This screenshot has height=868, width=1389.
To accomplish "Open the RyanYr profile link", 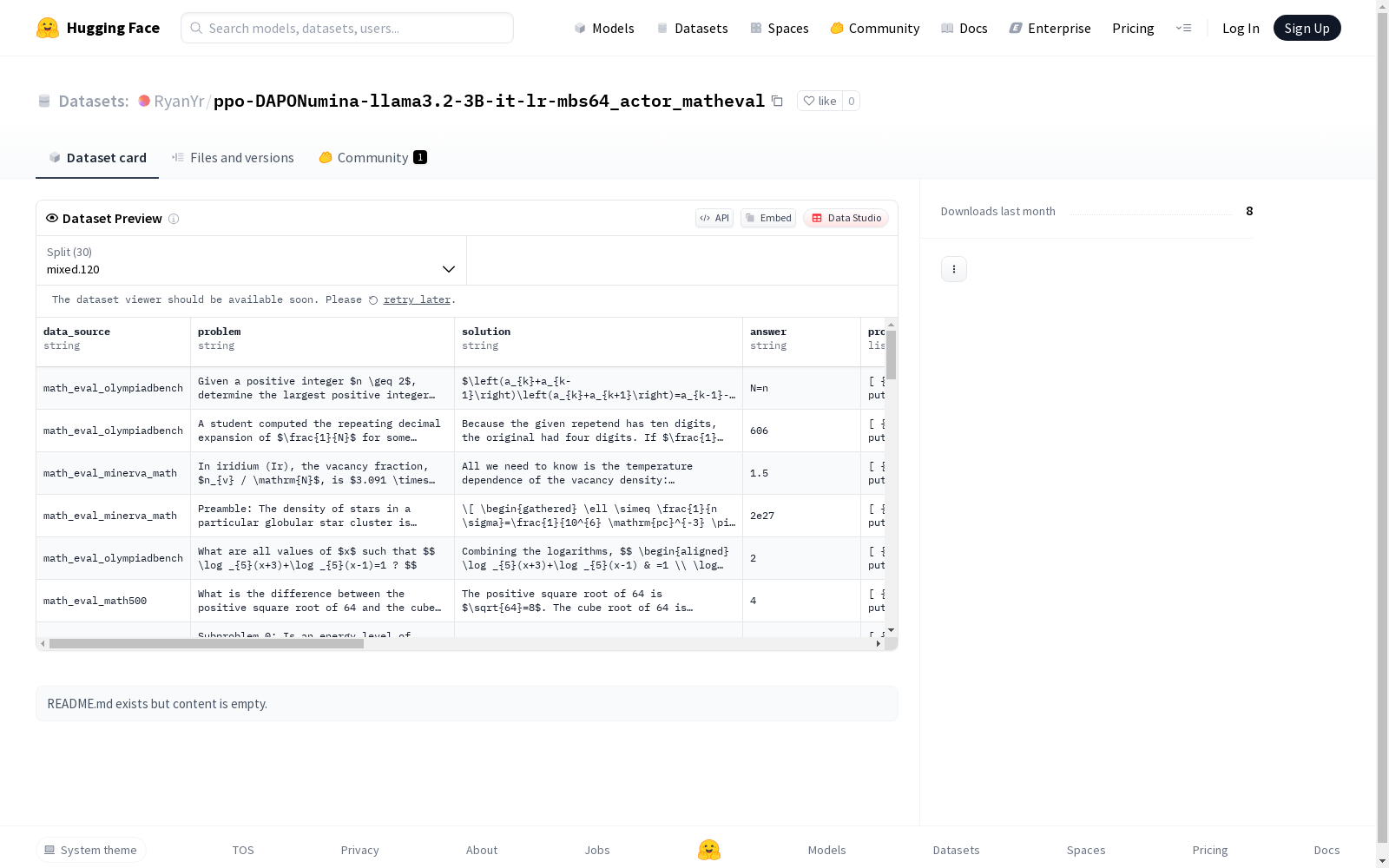I will [179, 101].
